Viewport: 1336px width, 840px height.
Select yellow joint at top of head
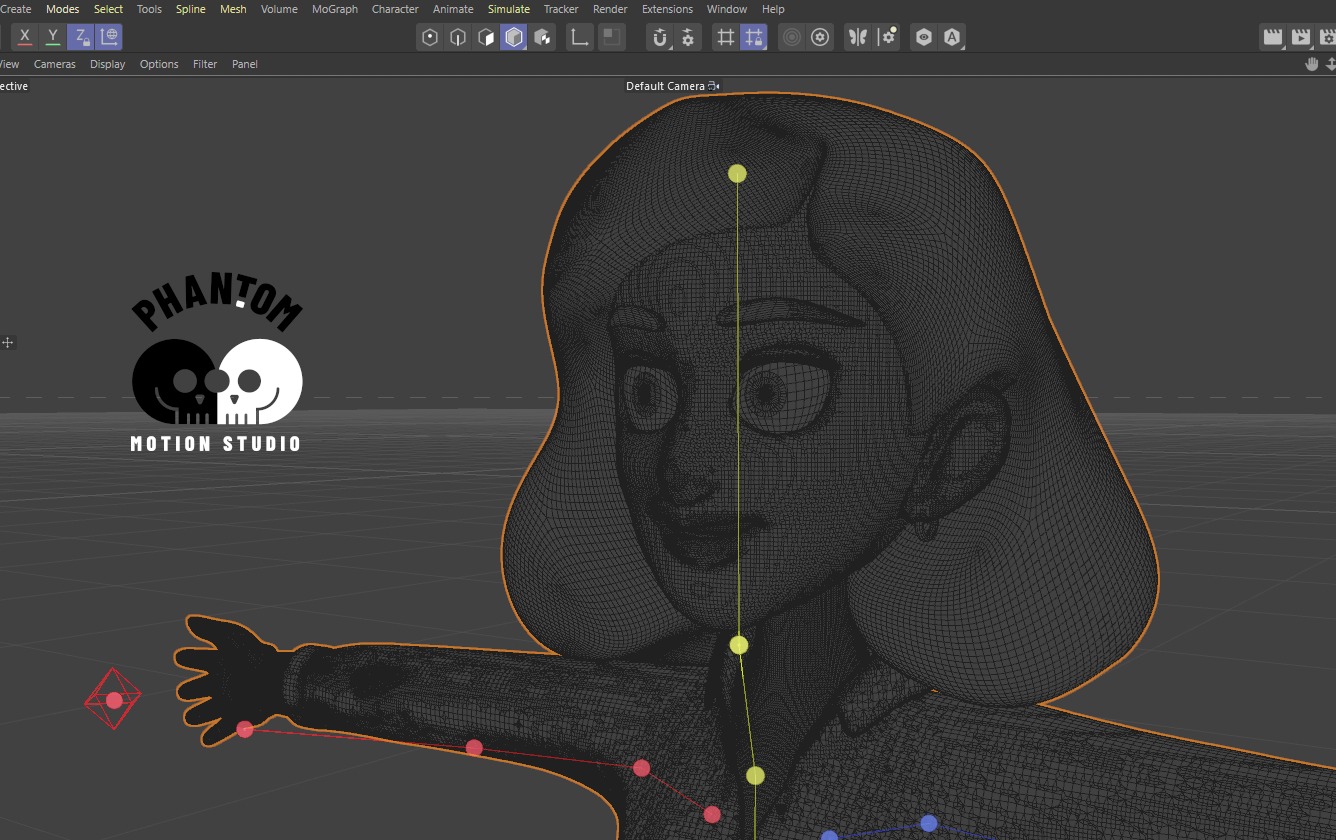point(737,174)
